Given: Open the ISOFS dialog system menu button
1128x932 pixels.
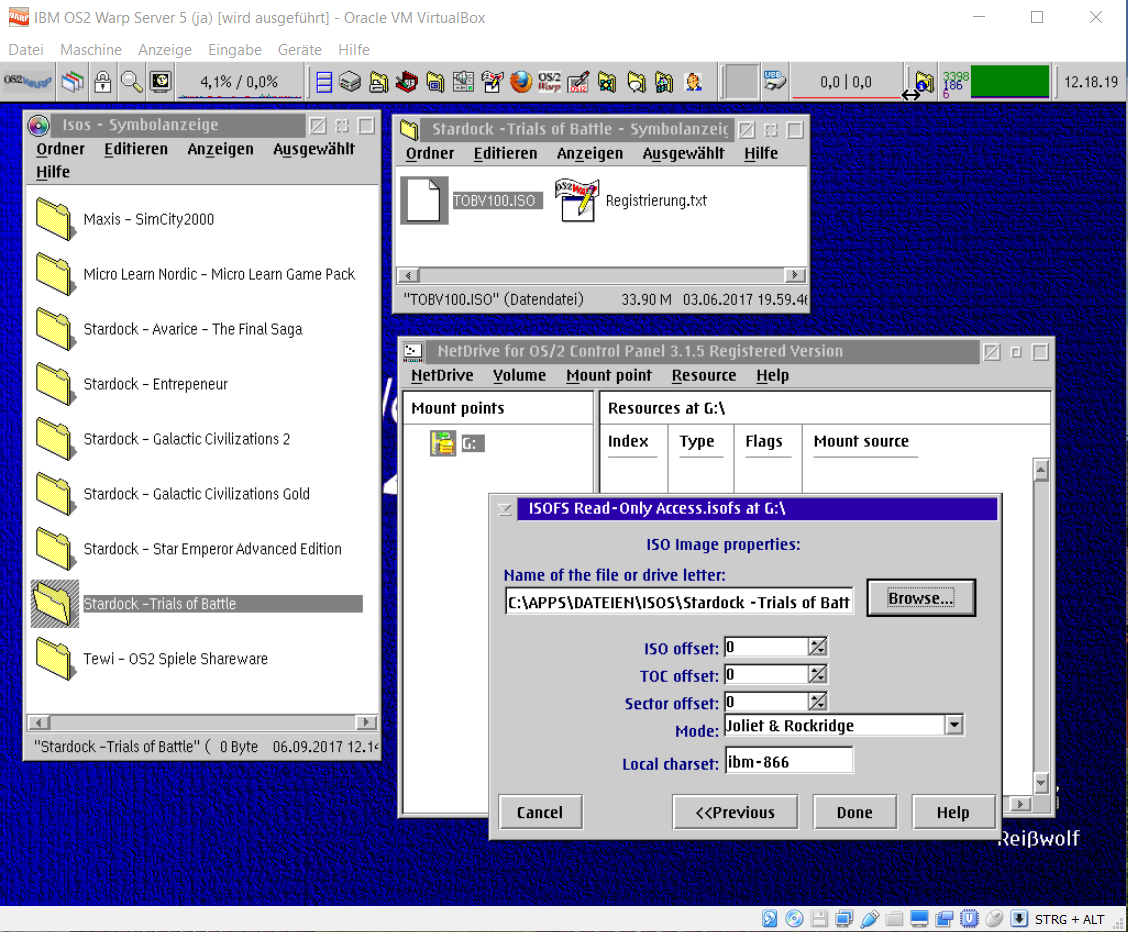Looking at the screenshot, I should coord(505,509).
